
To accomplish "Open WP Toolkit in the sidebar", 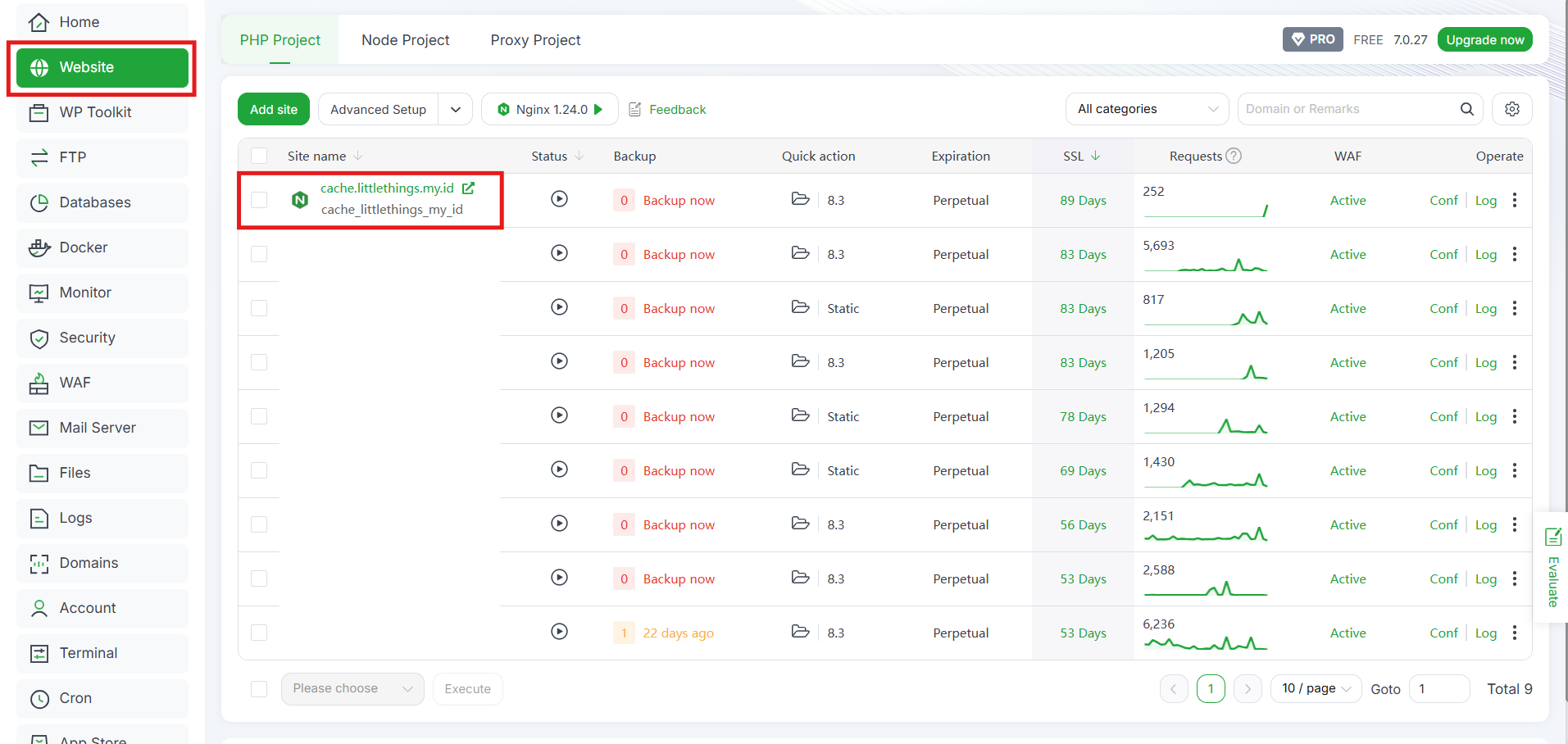I will pos(102,112).
